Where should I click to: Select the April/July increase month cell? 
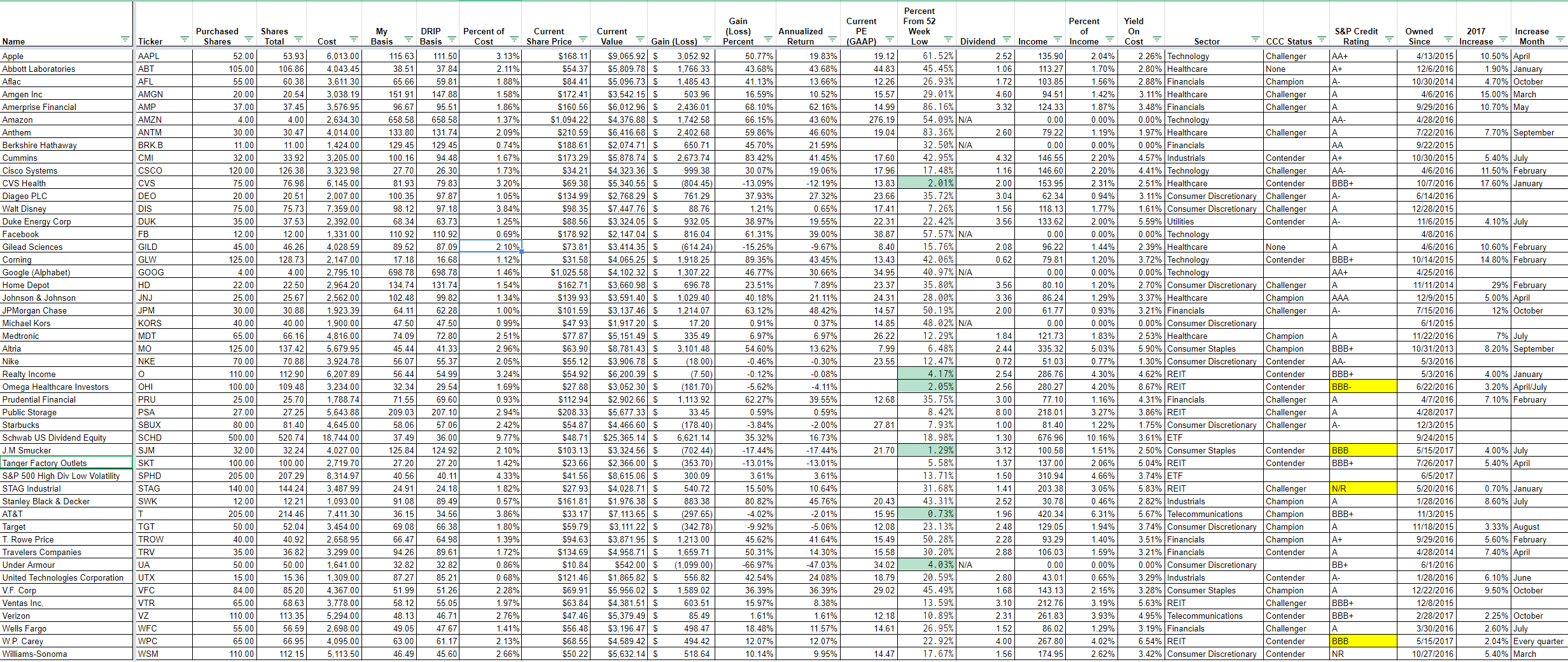tap(1538, 387)
